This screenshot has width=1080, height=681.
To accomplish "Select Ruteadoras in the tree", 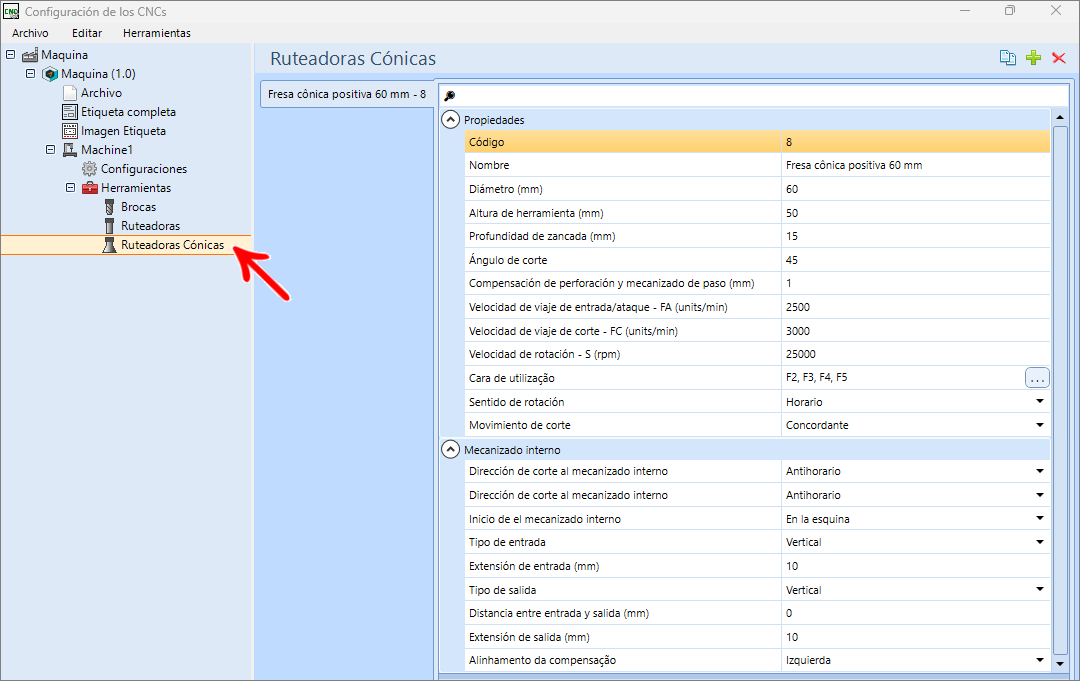I will click(x=150, y=226).
